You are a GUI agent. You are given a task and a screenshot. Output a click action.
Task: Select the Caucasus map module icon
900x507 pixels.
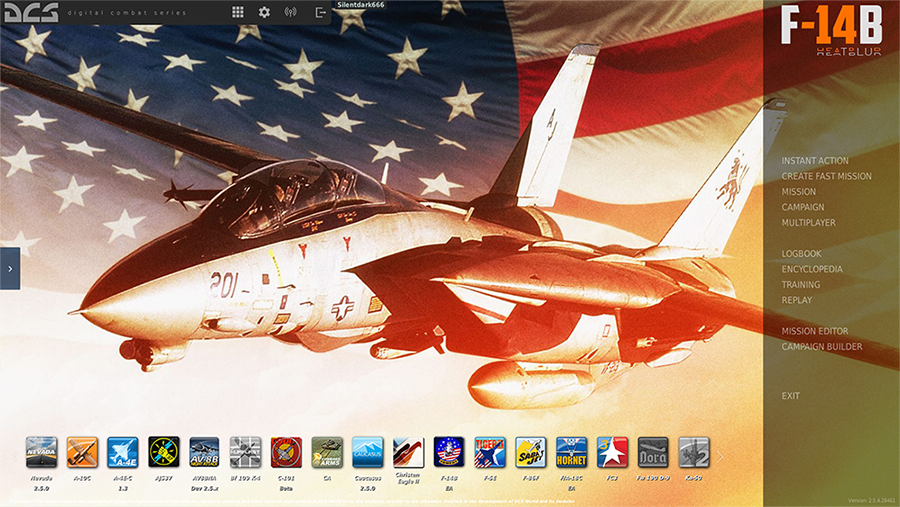[368, 452]
